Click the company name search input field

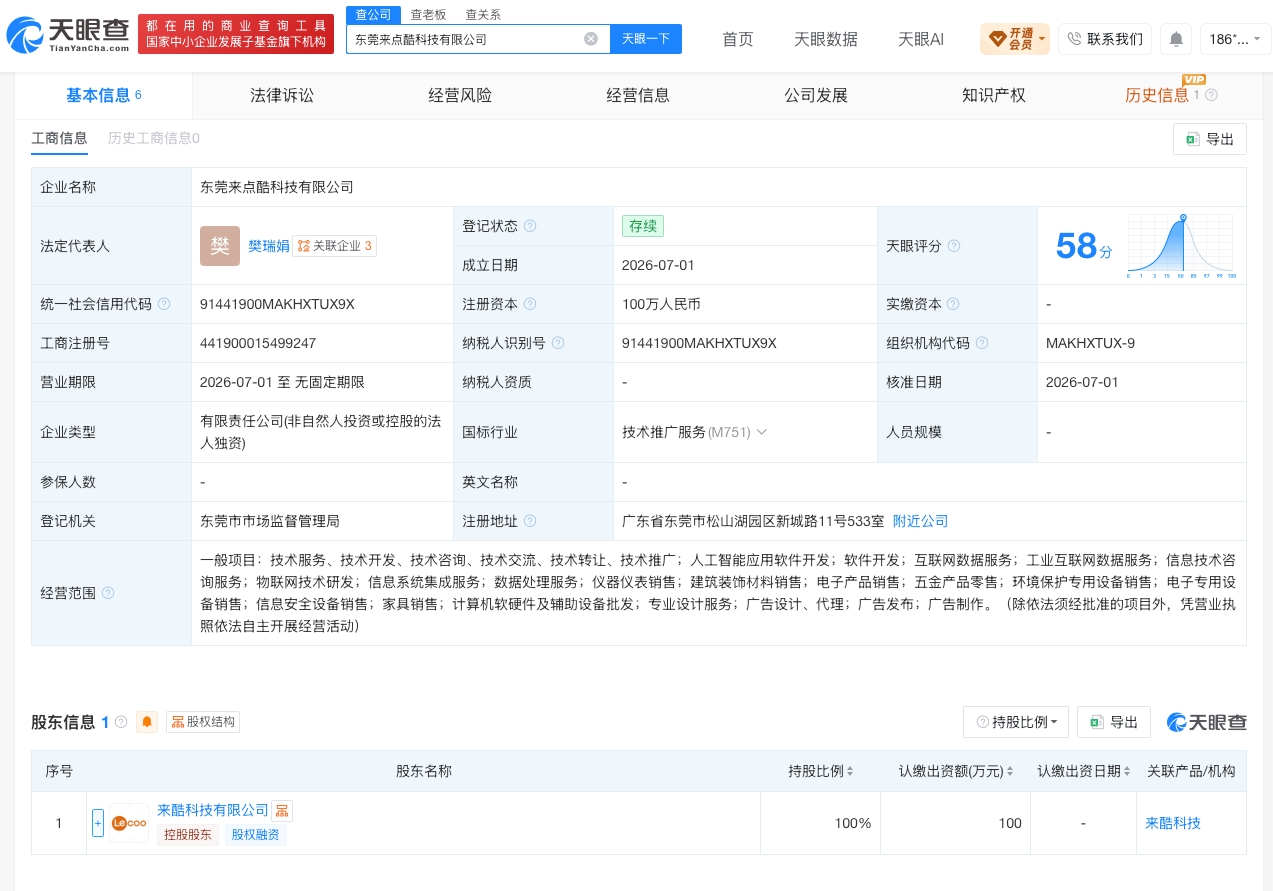point(465,39)
